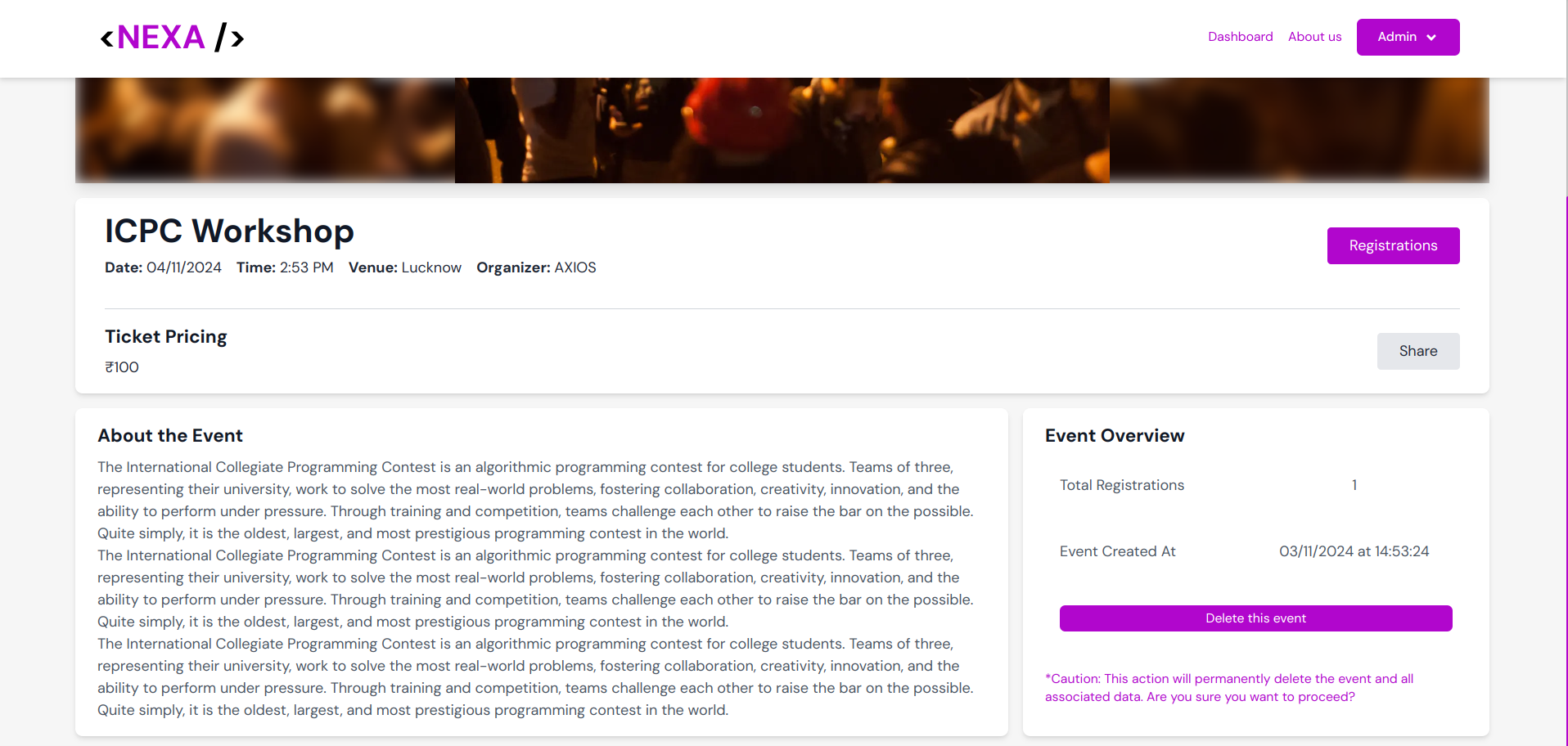The height and width of the screenshot is (746, 1568).
Task: Click the Venue Lucknow label
Action: point(404,267)
